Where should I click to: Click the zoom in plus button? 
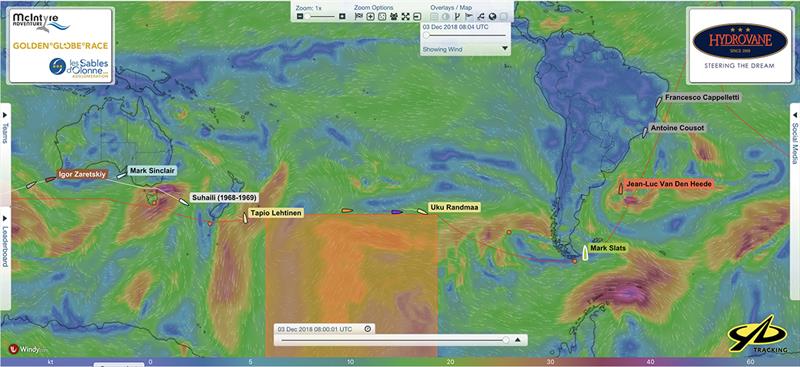(342, 16)
